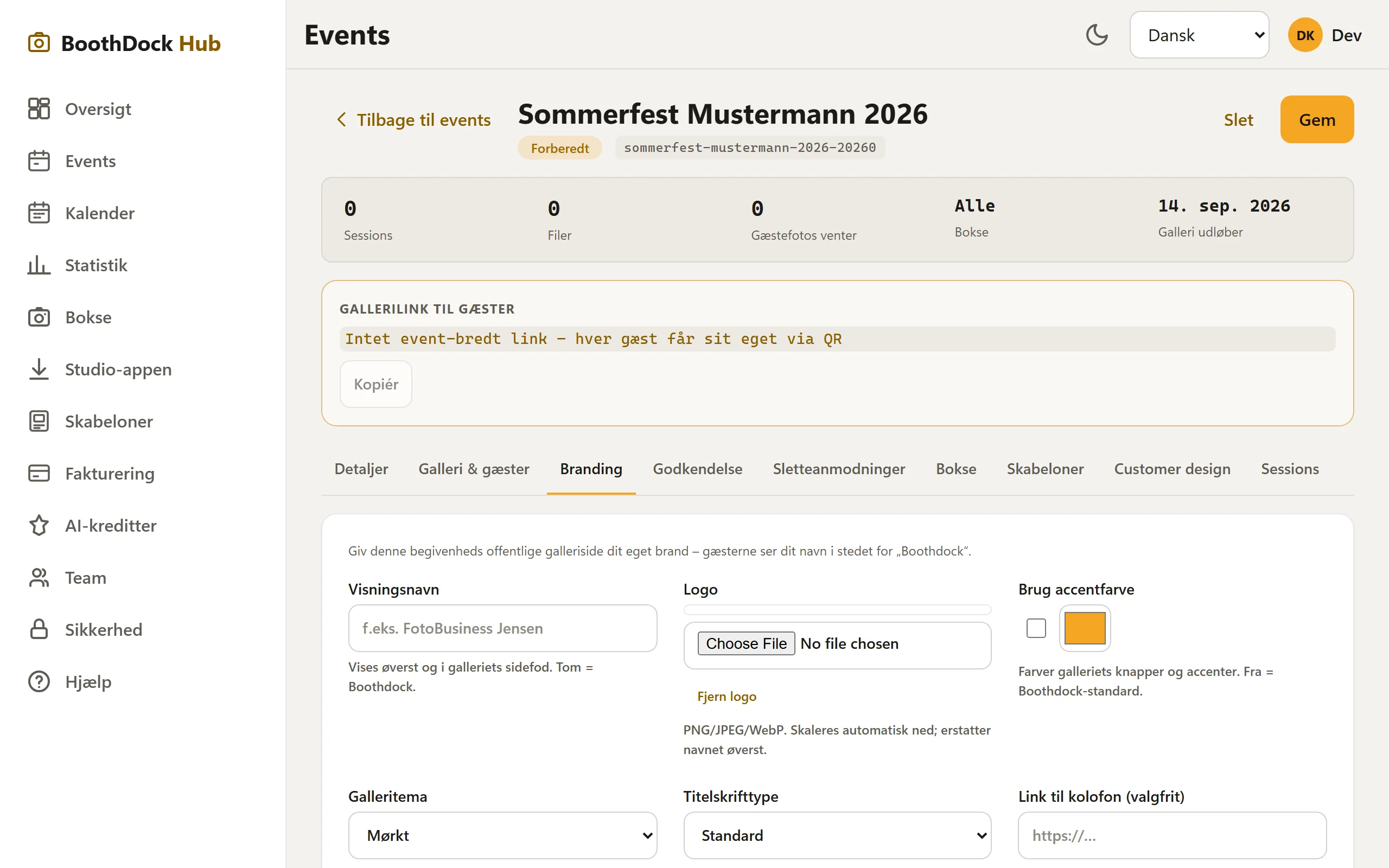
Task: Switch to the Customer design tab
Action: 1172,469
